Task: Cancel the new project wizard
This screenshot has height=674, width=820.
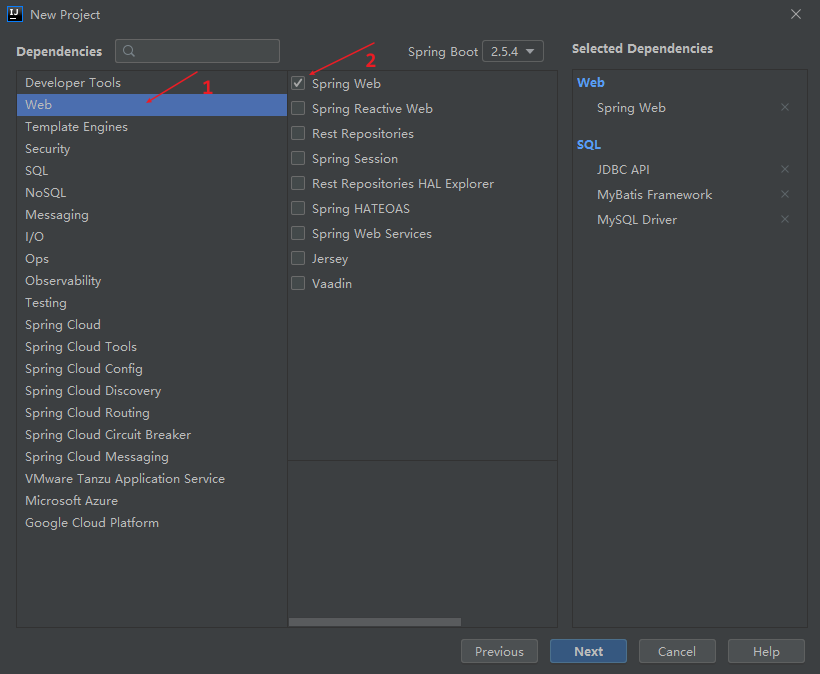Action: (x=677, y=651)
